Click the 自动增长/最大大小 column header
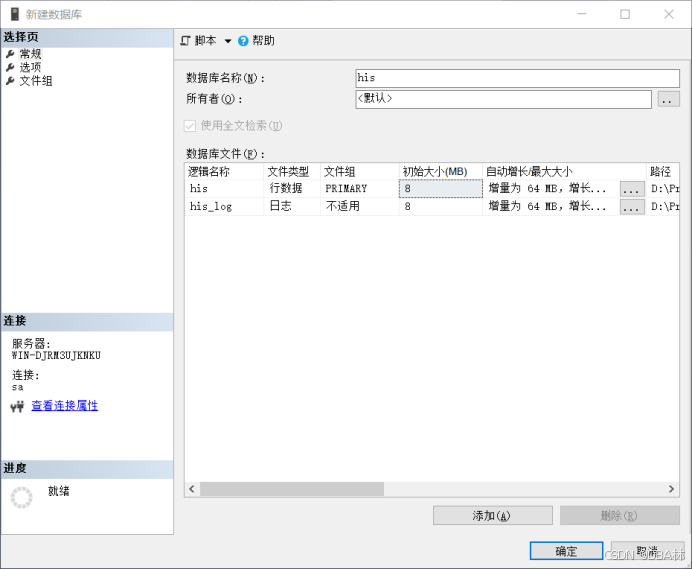Viewport: 693px width, 569px height. 564,172
